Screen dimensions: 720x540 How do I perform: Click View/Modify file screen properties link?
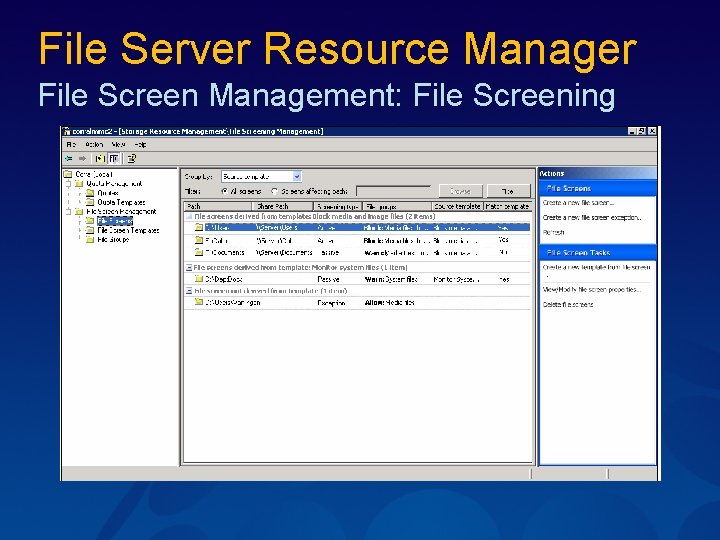point(592,290)
